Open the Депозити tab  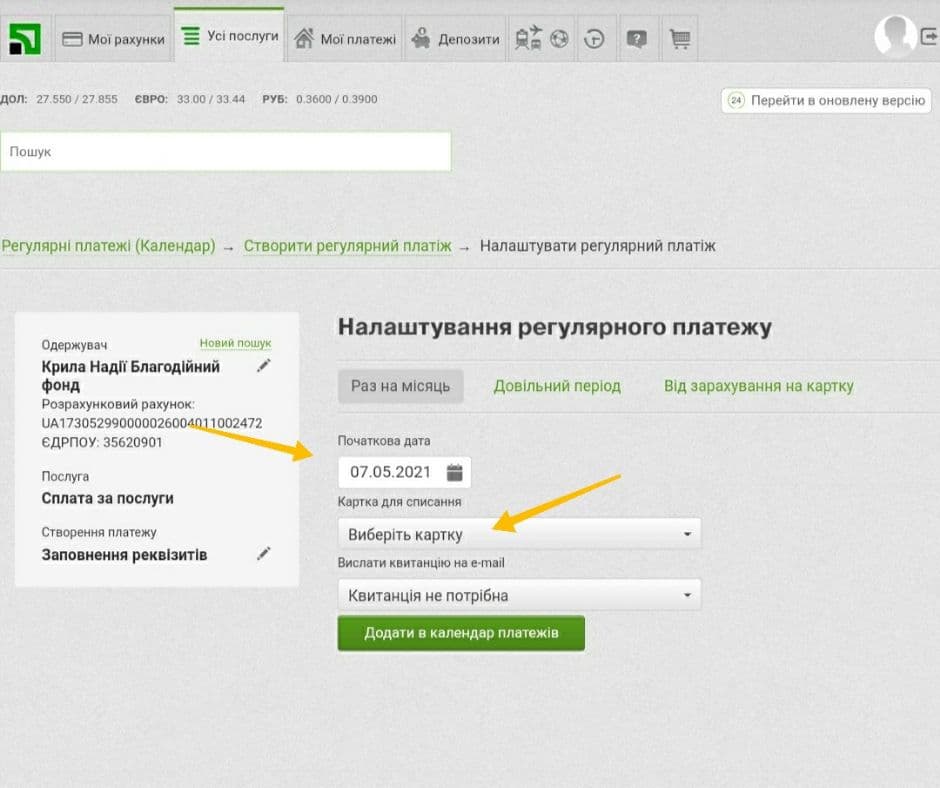click(x=455, y=39)
